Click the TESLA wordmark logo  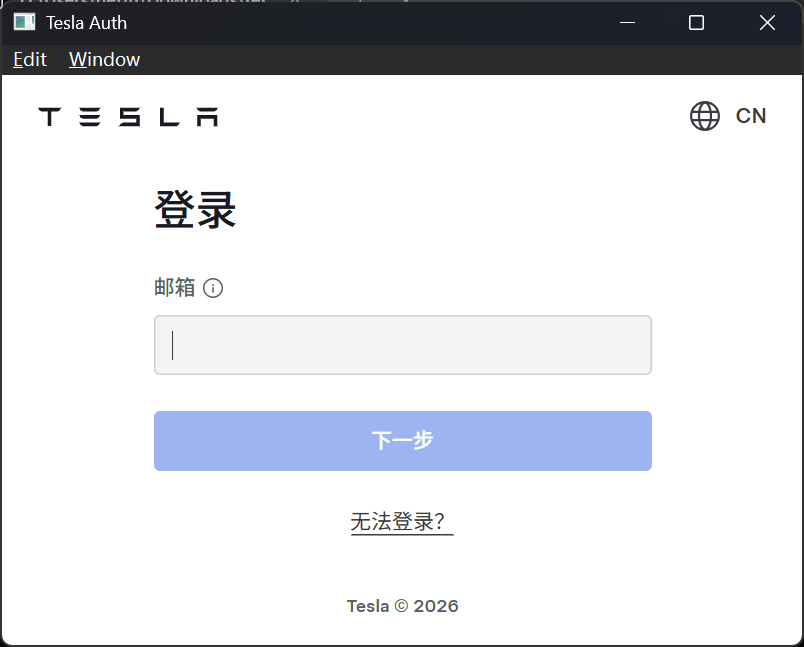(128, 117)
